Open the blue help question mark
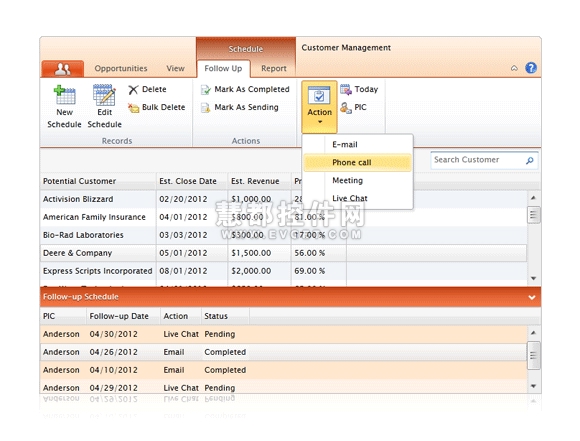The height and width of the screenshot is (441, 580). click(x=531, y=68)
